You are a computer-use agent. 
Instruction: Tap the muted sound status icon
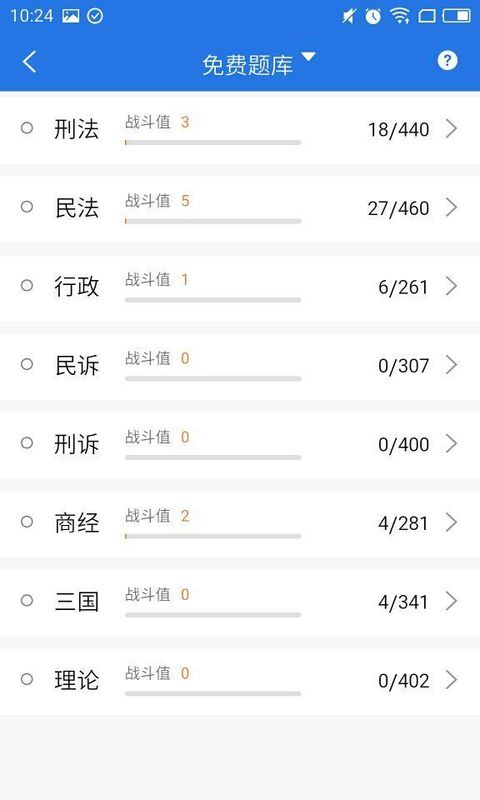click(348, 16)
